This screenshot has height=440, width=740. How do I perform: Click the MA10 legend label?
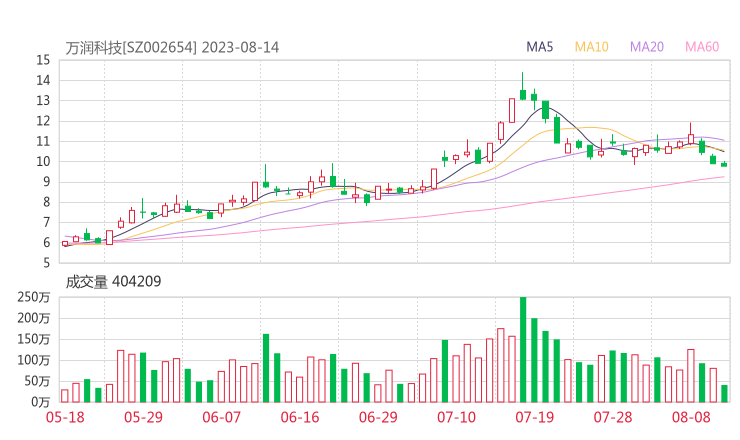591,47
